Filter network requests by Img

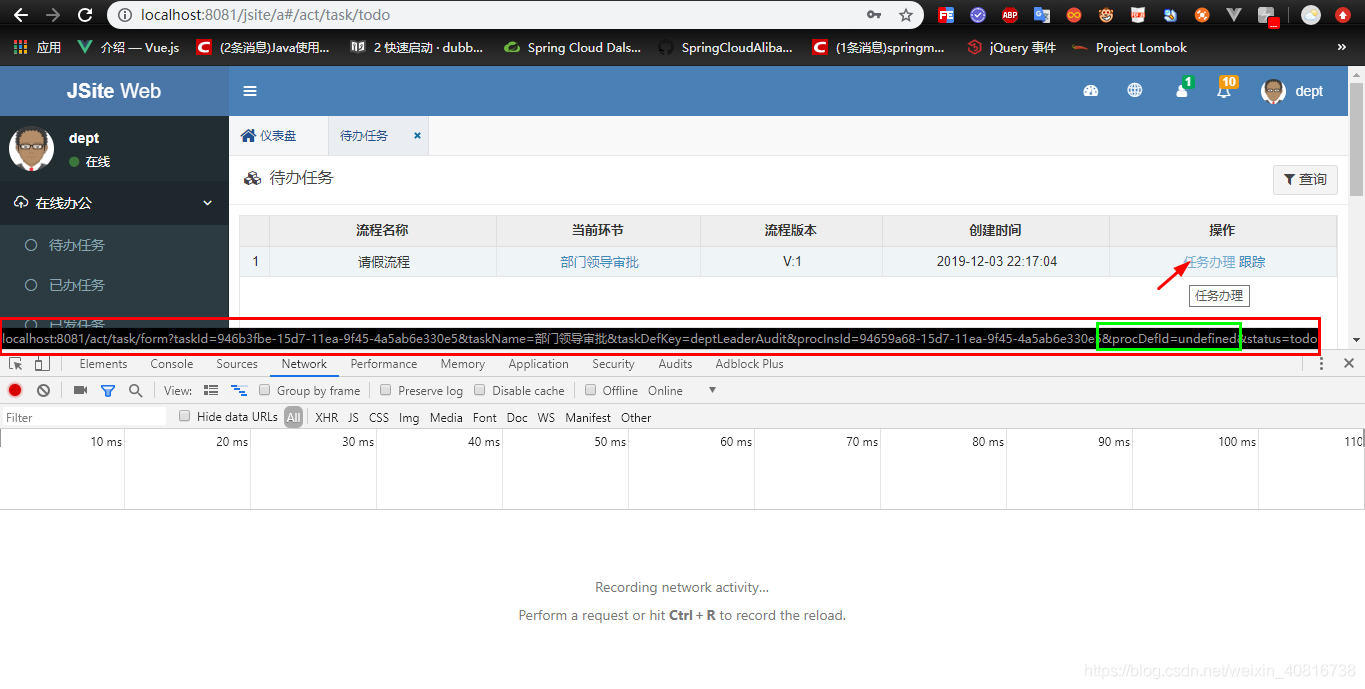point(409,418)
